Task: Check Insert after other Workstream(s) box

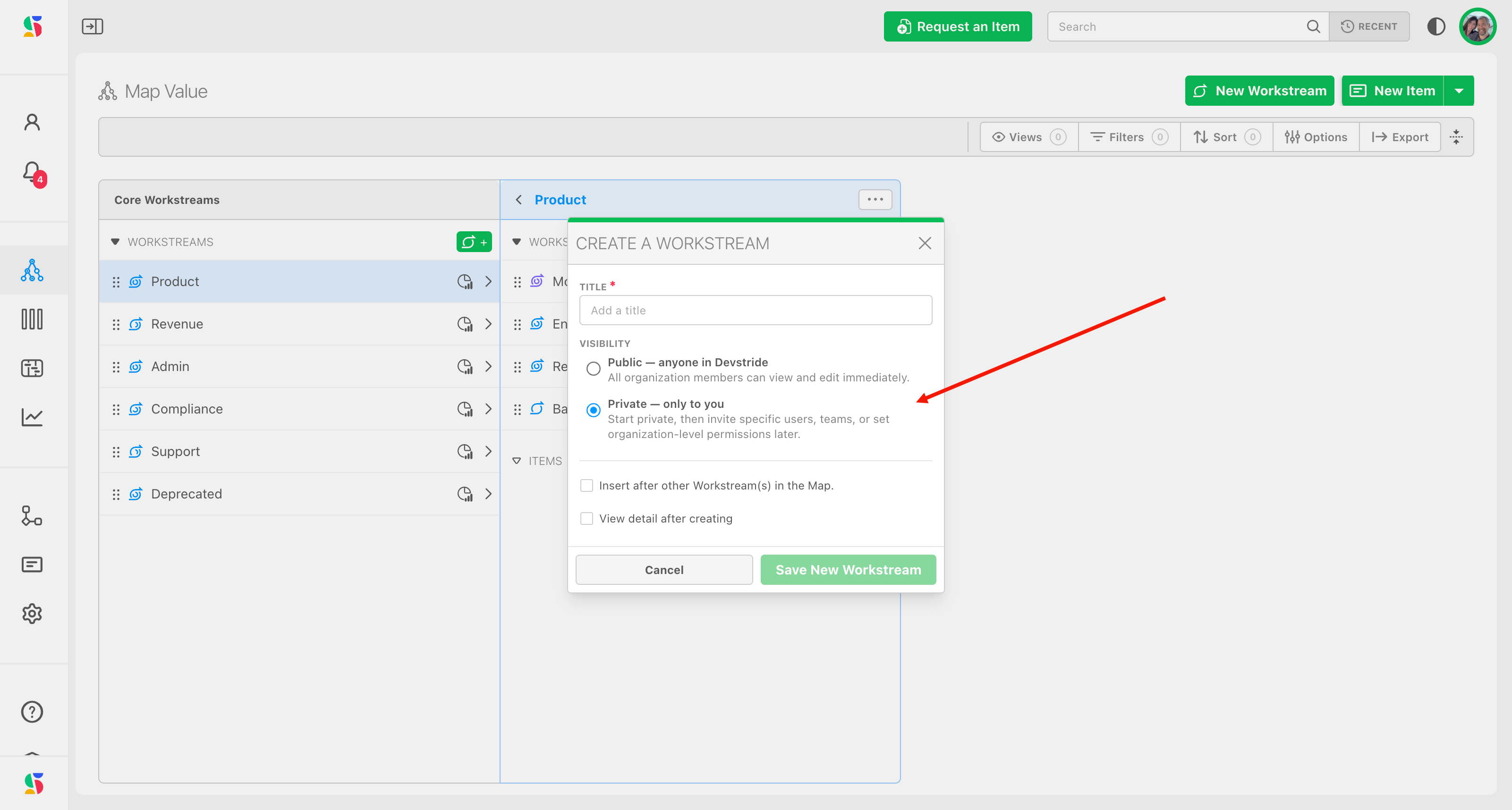Action: coord(586,485)
